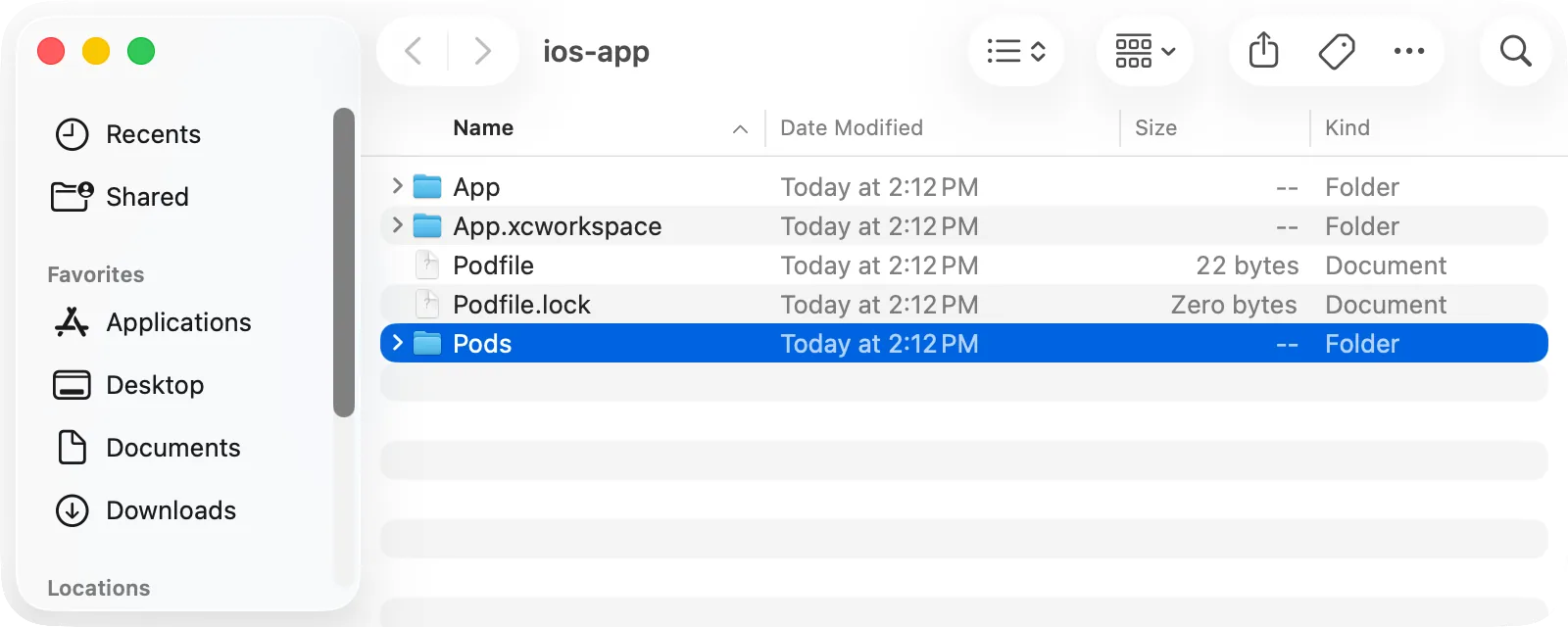Click the ios-app window title

596,51
